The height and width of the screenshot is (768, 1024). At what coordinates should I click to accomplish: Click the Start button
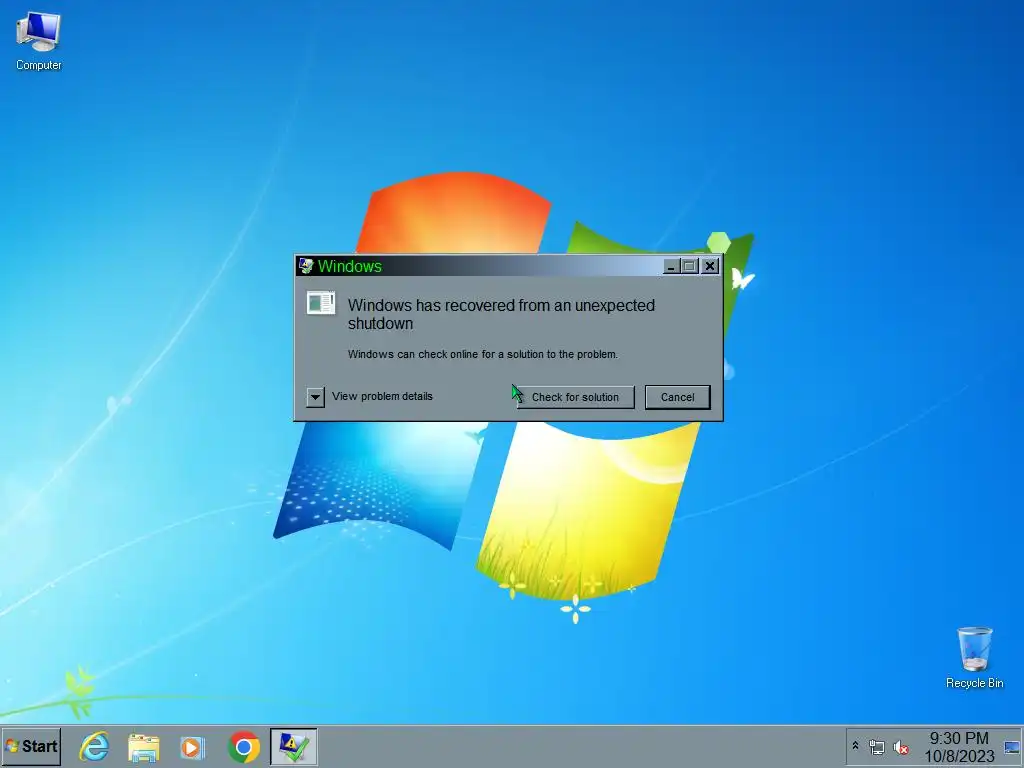(x=31, y=746)
